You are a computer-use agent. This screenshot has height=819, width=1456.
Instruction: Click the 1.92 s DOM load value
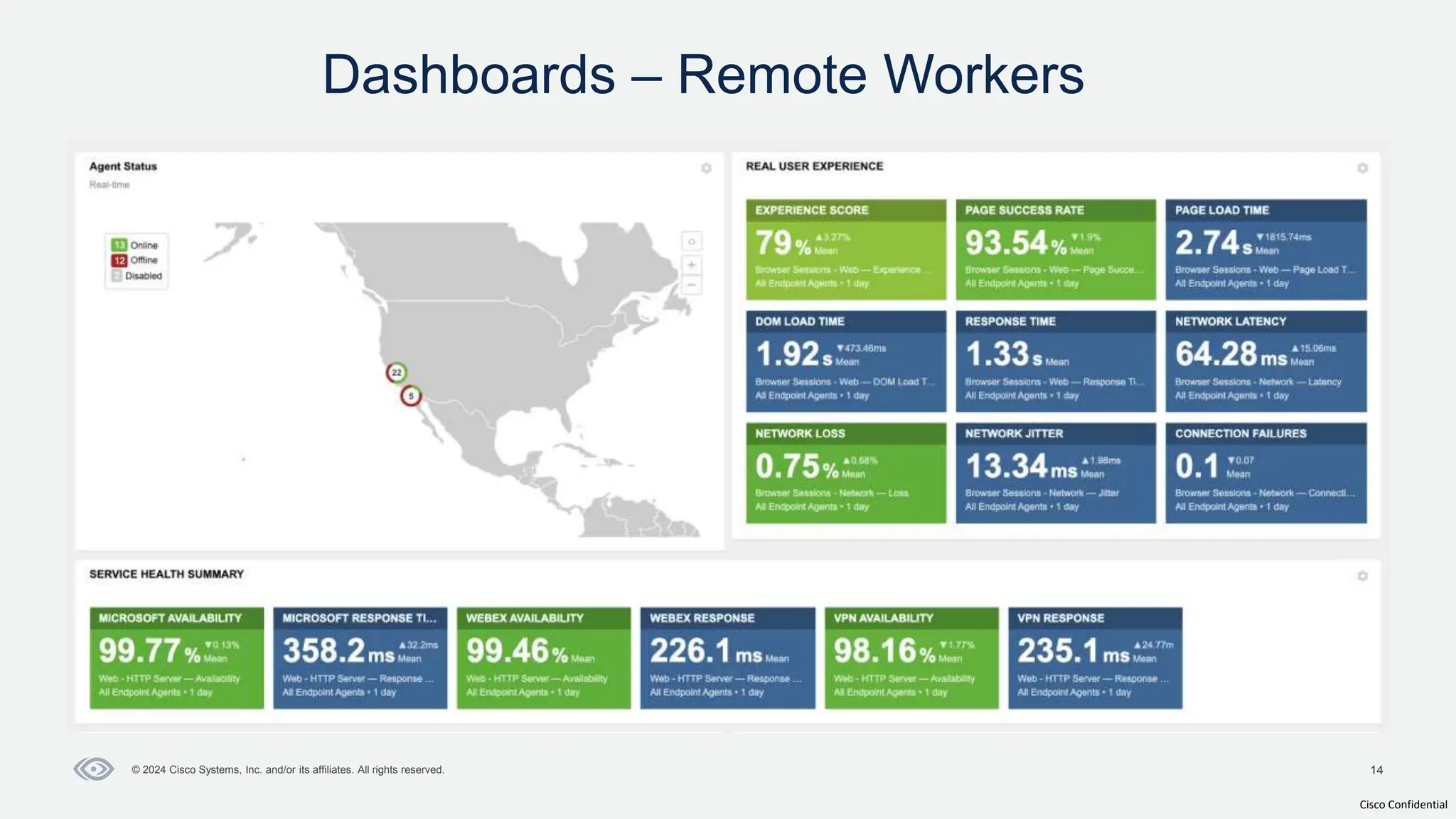[793, 354]
